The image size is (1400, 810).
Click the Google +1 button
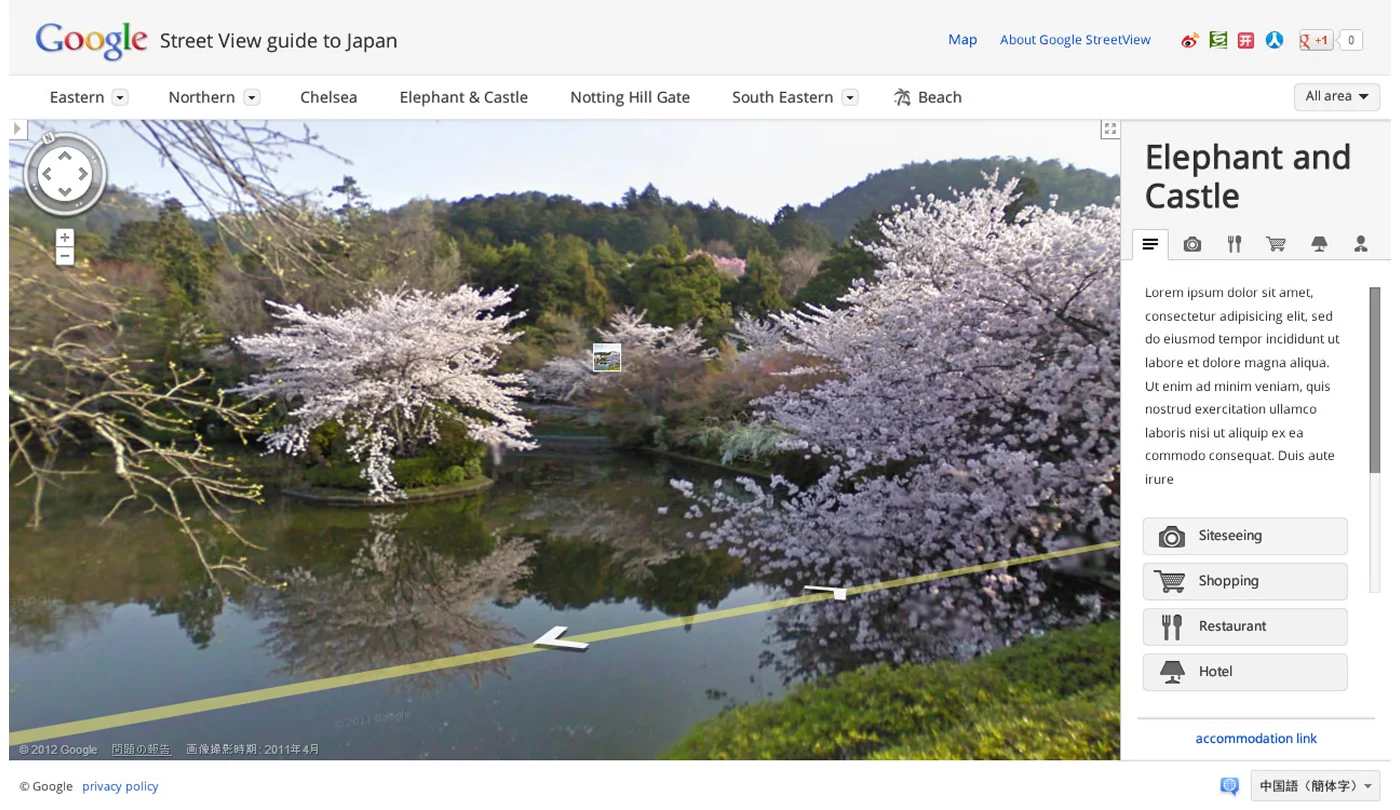click(1315, 41)
